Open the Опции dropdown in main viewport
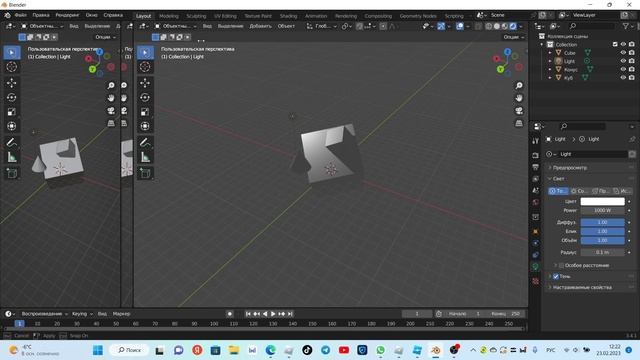Viewport: 640px width, 360px height. (x=513, y=37)
